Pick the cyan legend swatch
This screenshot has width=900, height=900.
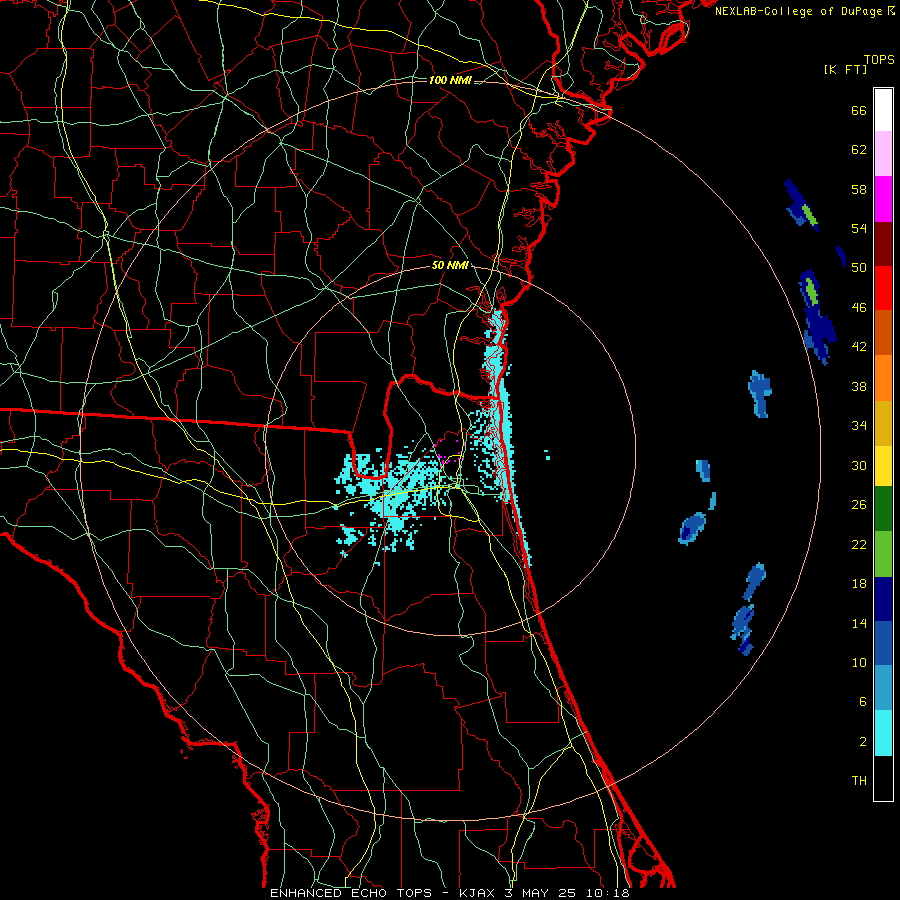(x=883, y=733)
